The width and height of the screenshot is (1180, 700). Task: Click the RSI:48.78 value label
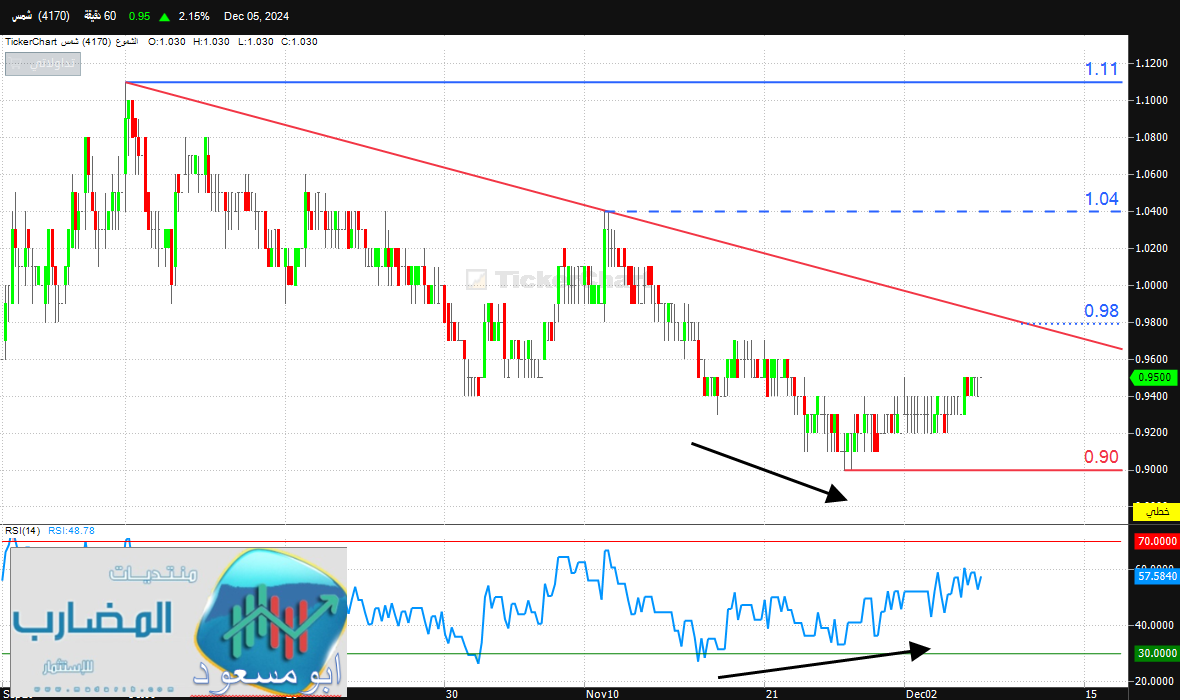click(x=71, y=531)
